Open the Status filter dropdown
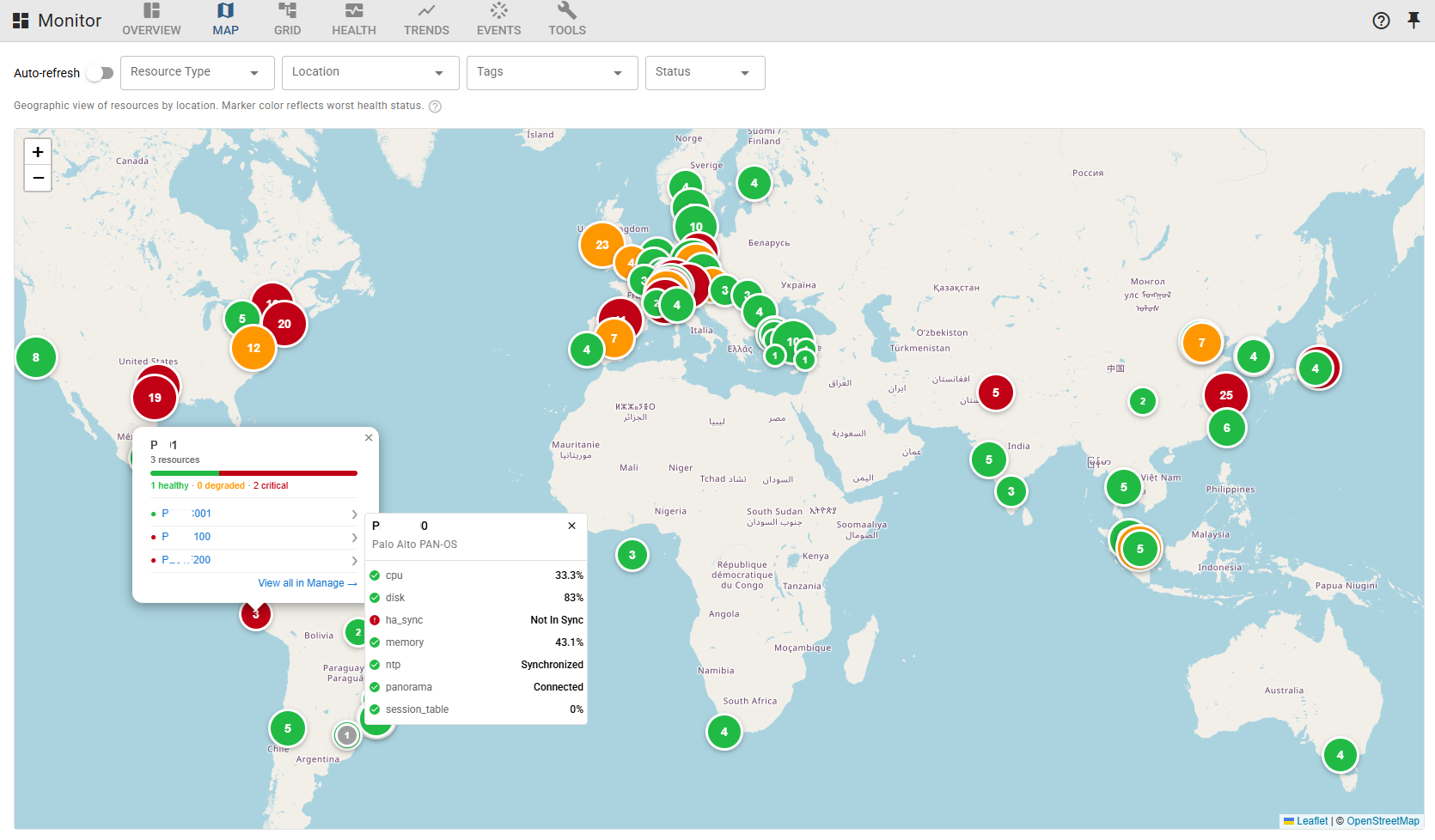This screenshot has width=1435, height=840. coord(705,73)
